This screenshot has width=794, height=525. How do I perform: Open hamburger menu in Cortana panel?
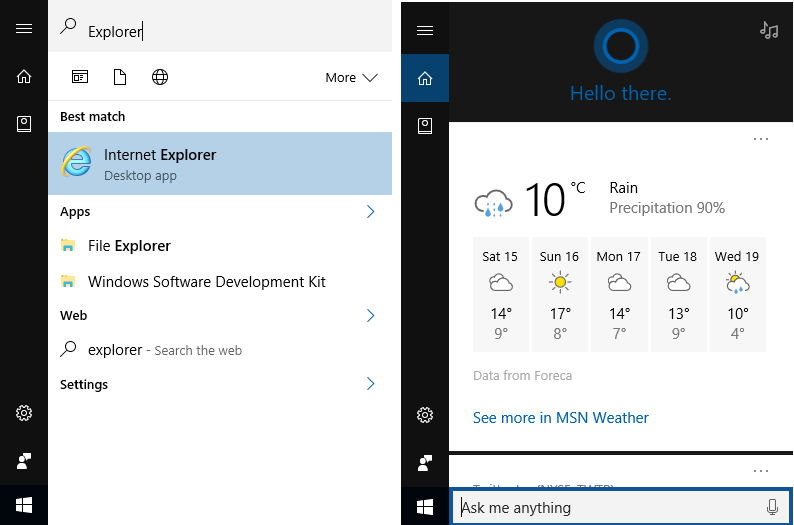(425, 30)
